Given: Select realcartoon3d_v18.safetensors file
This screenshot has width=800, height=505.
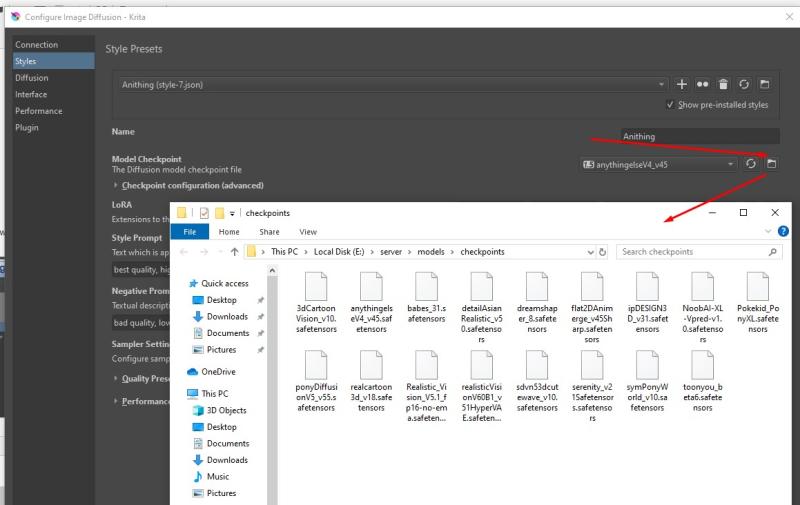Looking at the screenshot, I should pyautogui.click(x=371, y=381).
